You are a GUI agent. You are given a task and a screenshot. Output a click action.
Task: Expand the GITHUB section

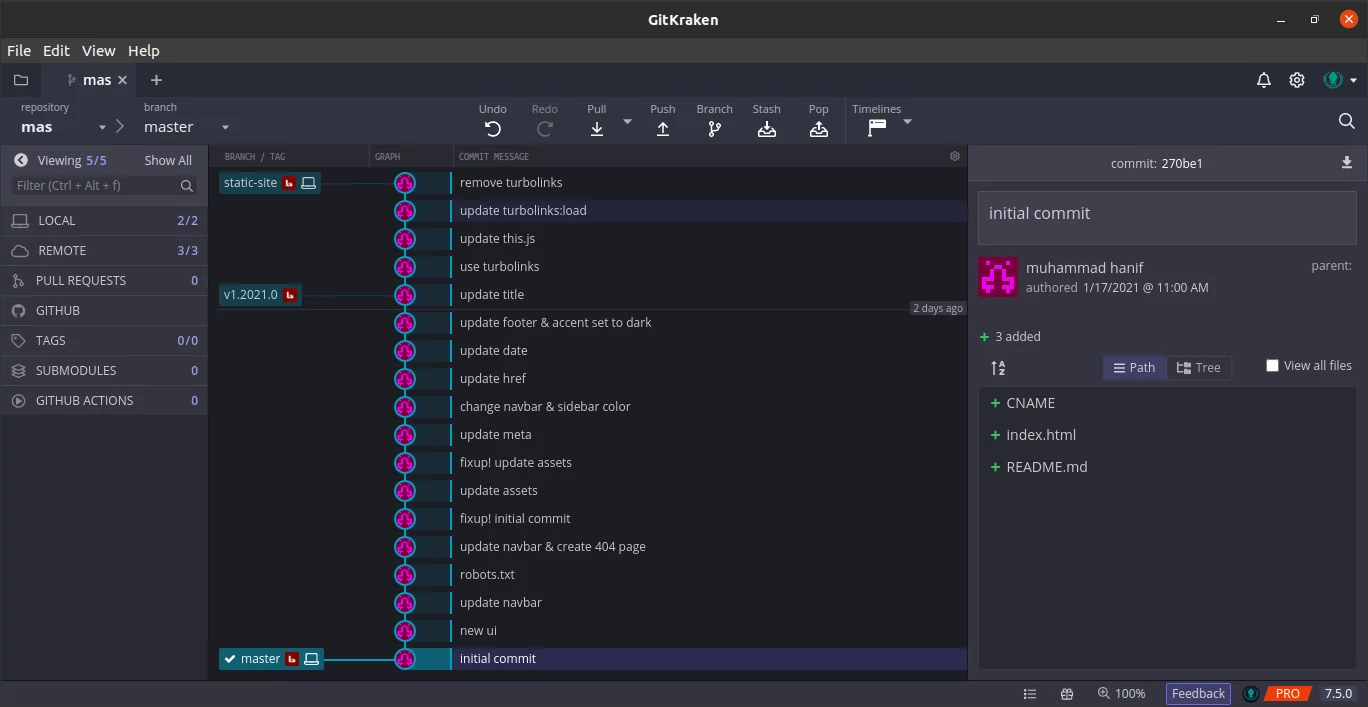pyautogui.click(x=104, y=311)
